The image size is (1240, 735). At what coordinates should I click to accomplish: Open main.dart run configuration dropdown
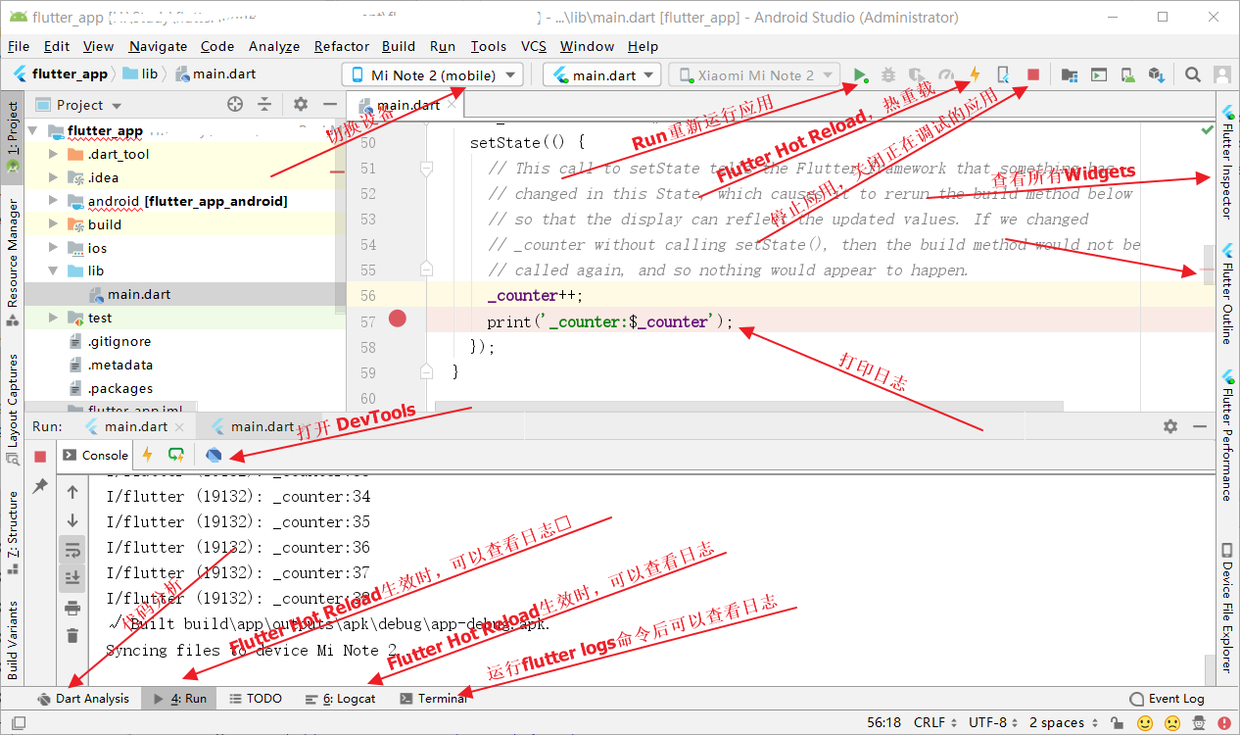tap(603, 75)
